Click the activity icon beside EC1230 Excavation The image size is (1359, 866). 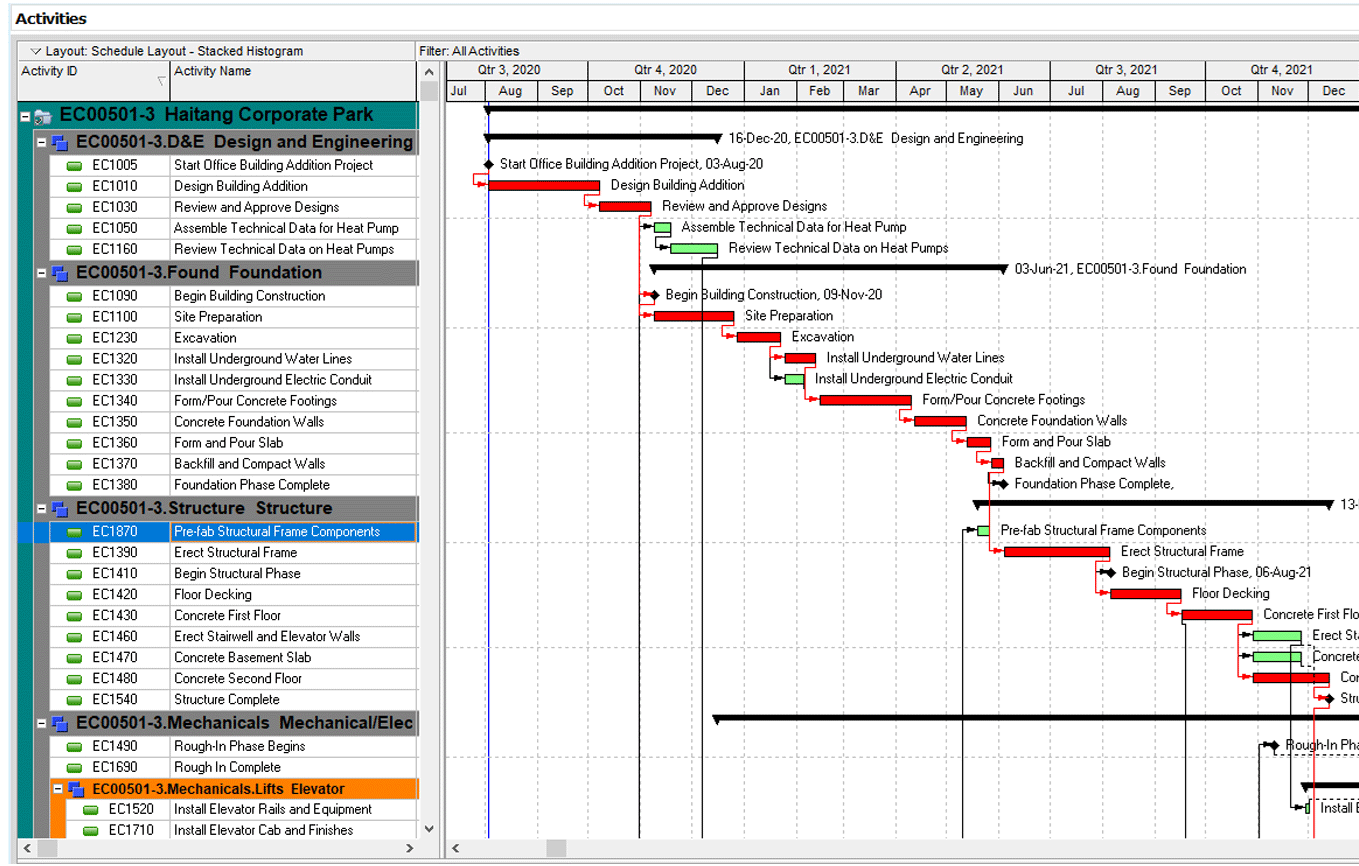(74, 339)
